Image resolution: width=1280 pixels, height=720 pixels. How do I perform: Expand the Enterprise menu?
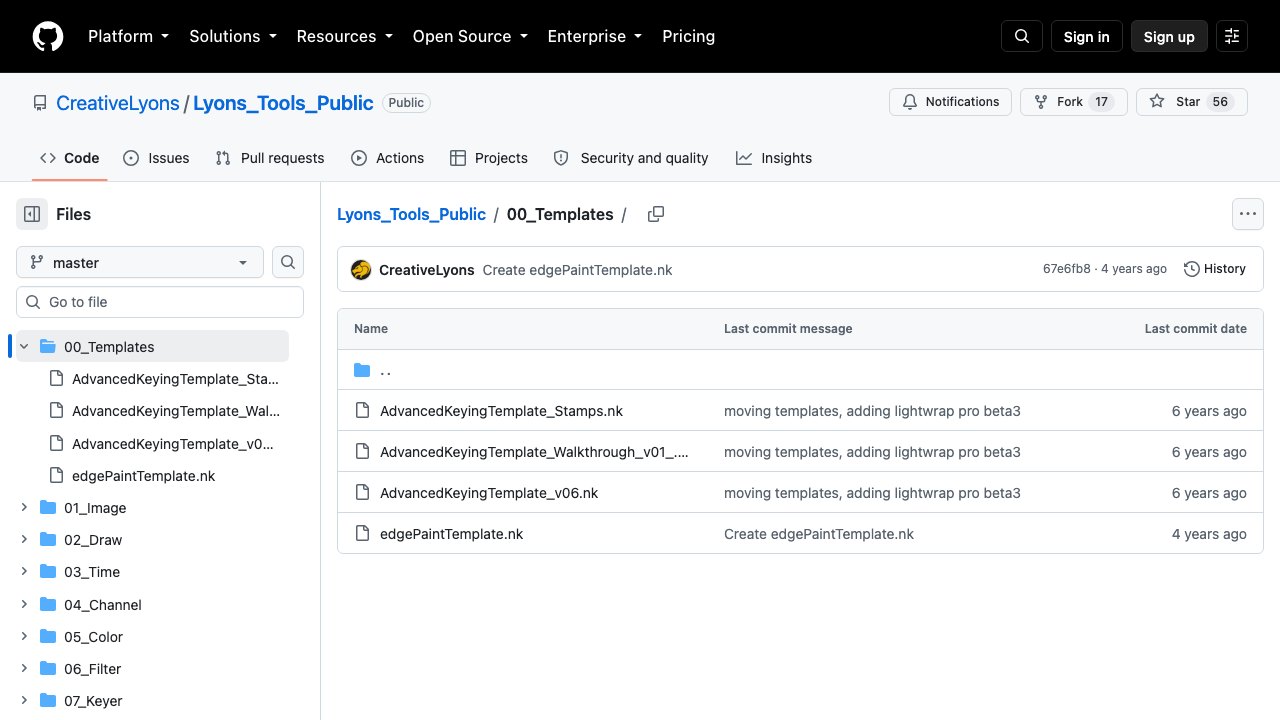[594, 36]
